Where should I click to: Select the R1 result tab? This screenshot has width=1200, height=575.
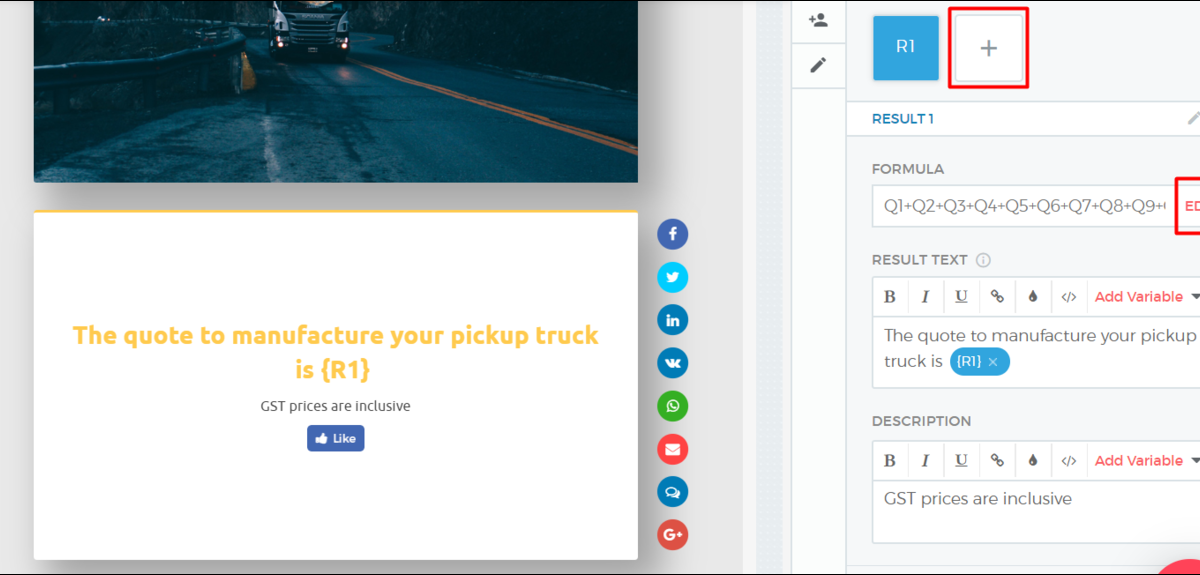click(x=905, y=47)
